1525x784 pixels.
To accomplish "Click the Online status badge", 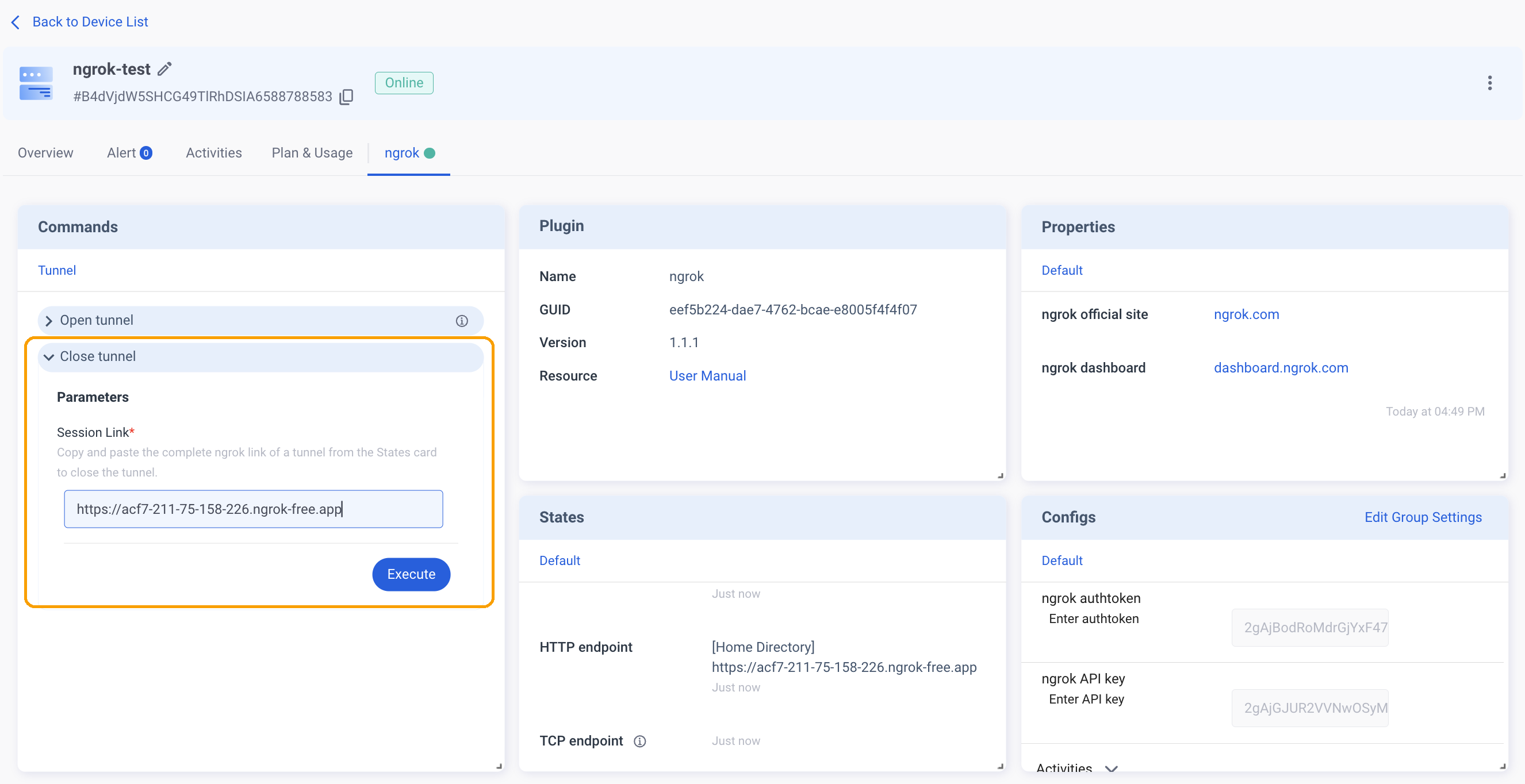I will click(x=404, y=83).
